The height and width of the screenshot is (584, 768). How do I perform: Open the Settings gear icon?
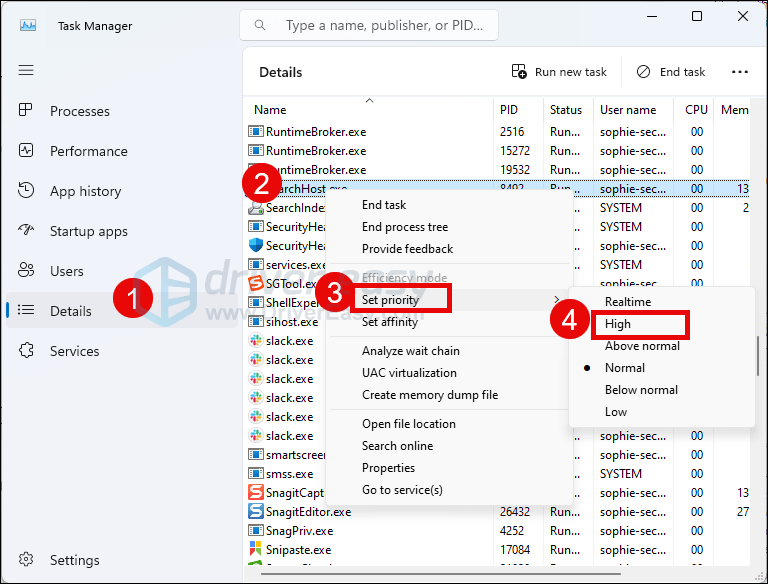[27, 560]
